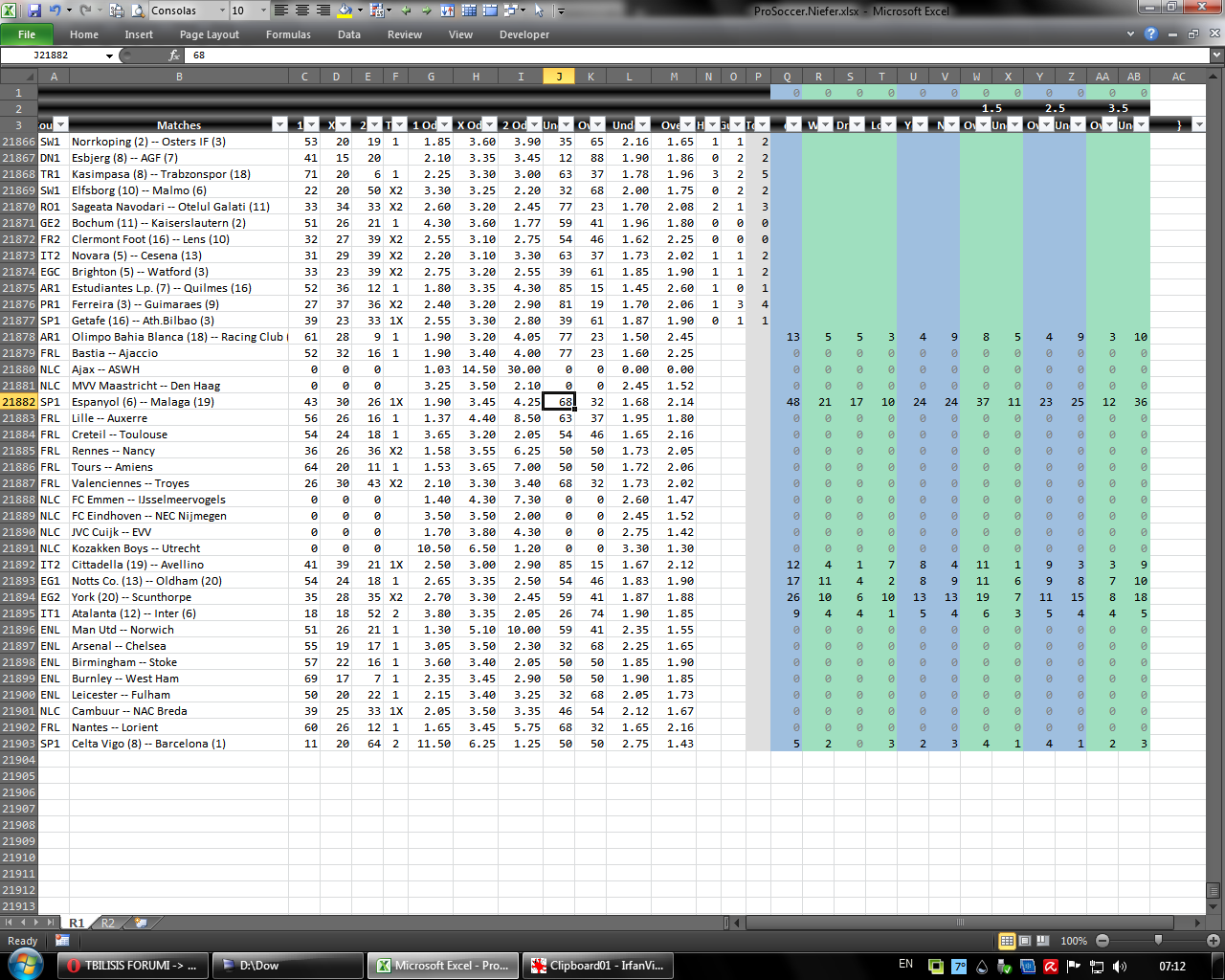
Task: Apply the yellow Fill Color bucket
Action: 345,11
